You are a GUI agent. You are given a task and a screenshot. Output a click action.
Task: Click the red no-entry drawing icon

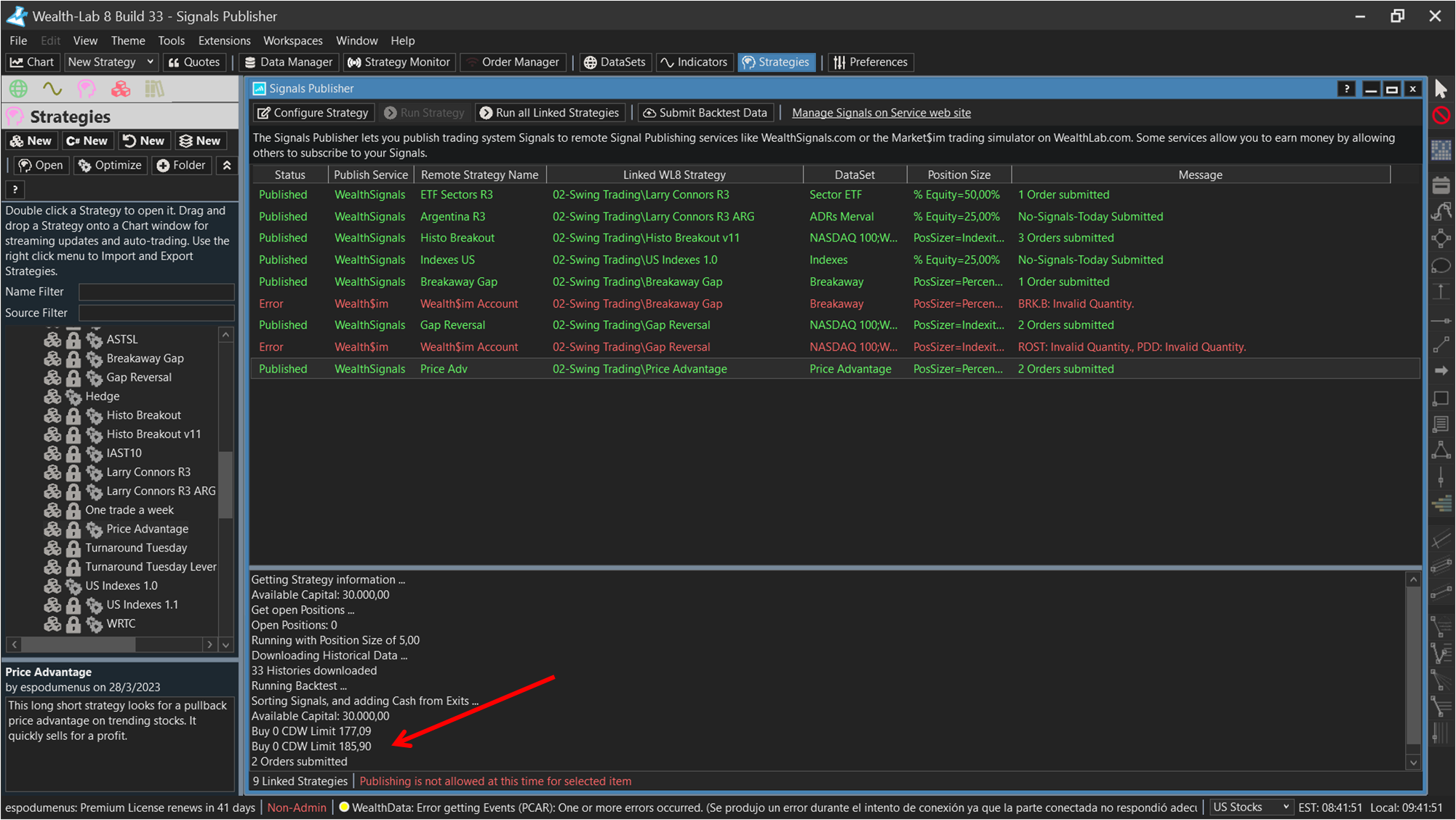pos(1441,115)
